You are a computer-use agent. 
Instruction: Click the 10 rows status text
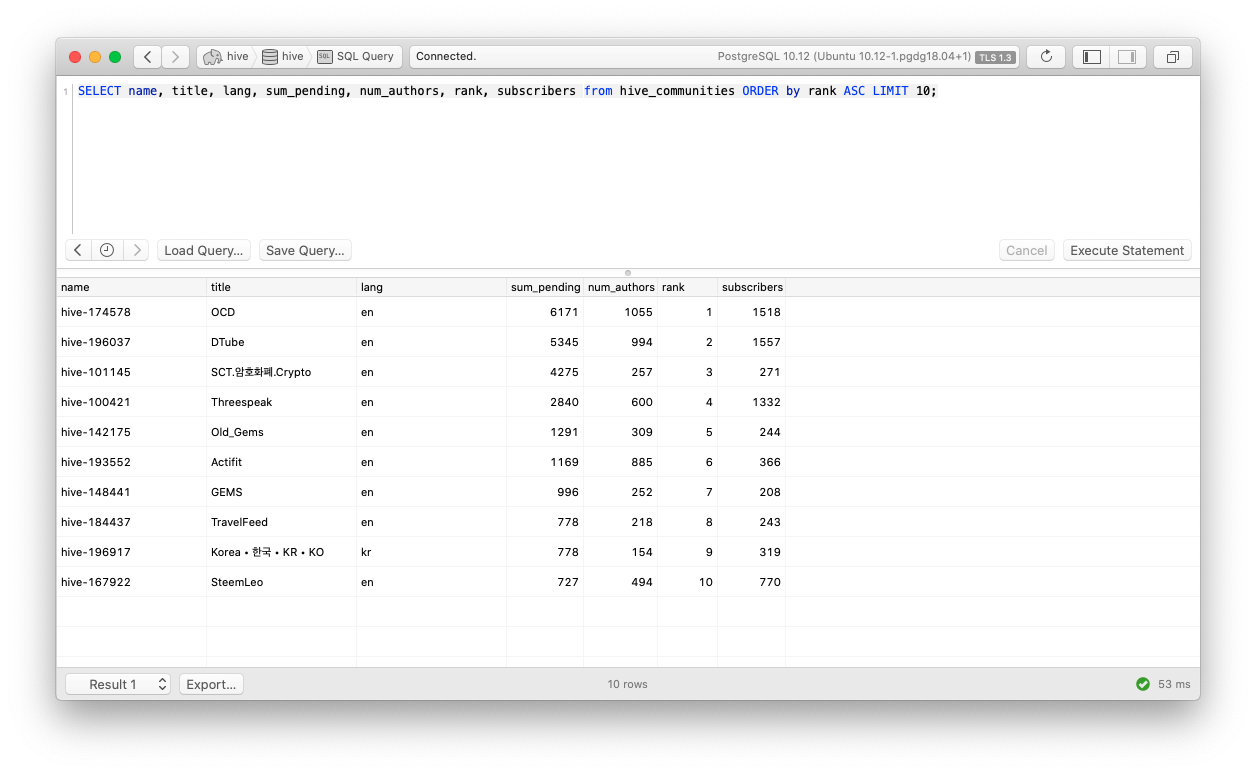pos(628,684)
